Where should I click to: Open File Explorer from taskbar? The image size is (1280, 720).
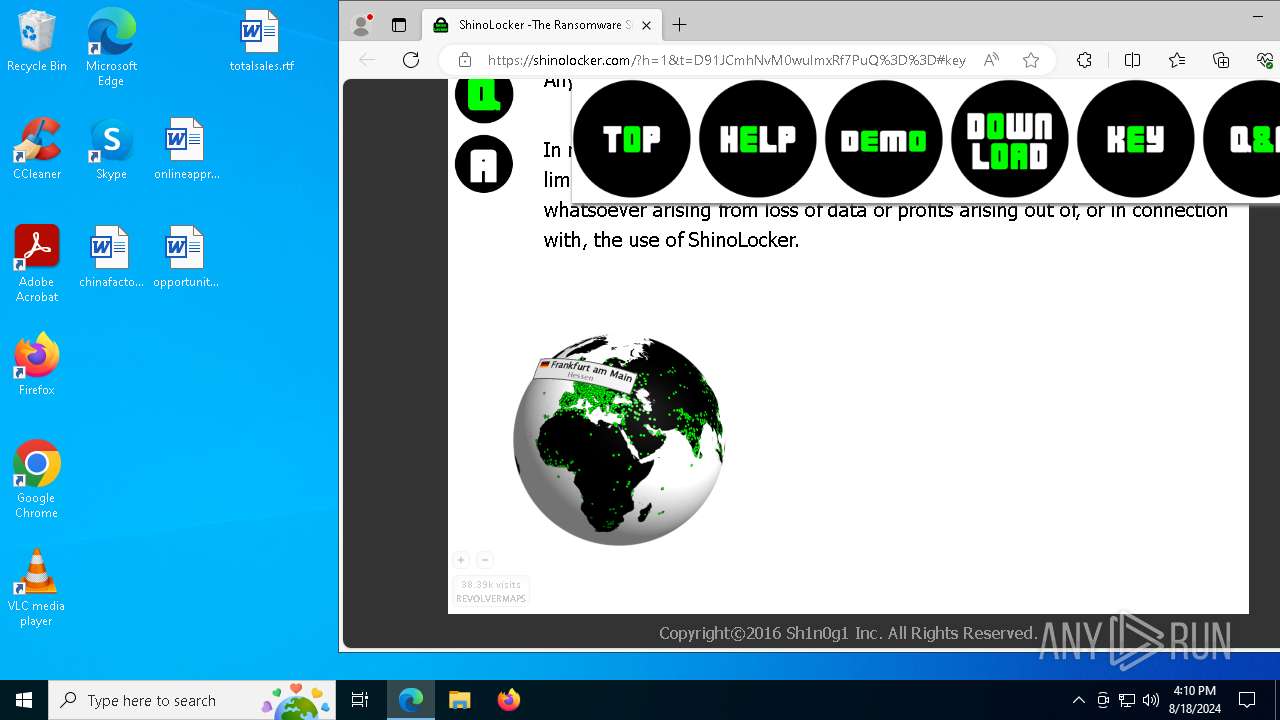pyautogui.click(x=459, y=700)
